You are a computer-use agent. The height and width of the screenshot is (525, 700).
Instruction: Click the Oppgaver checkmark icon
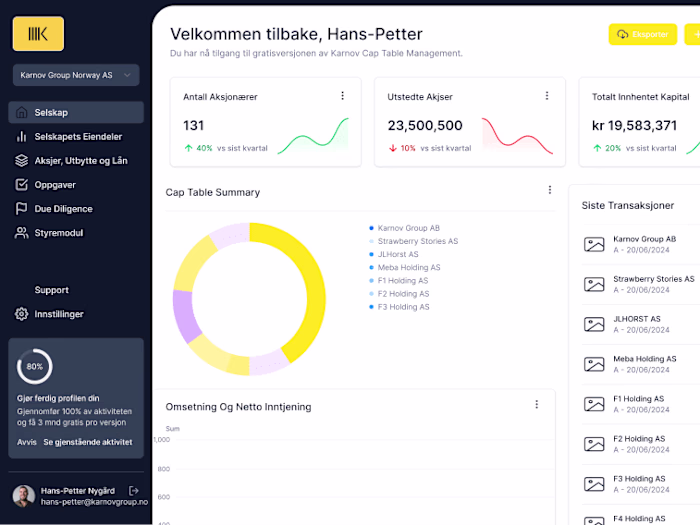point(22,185)
